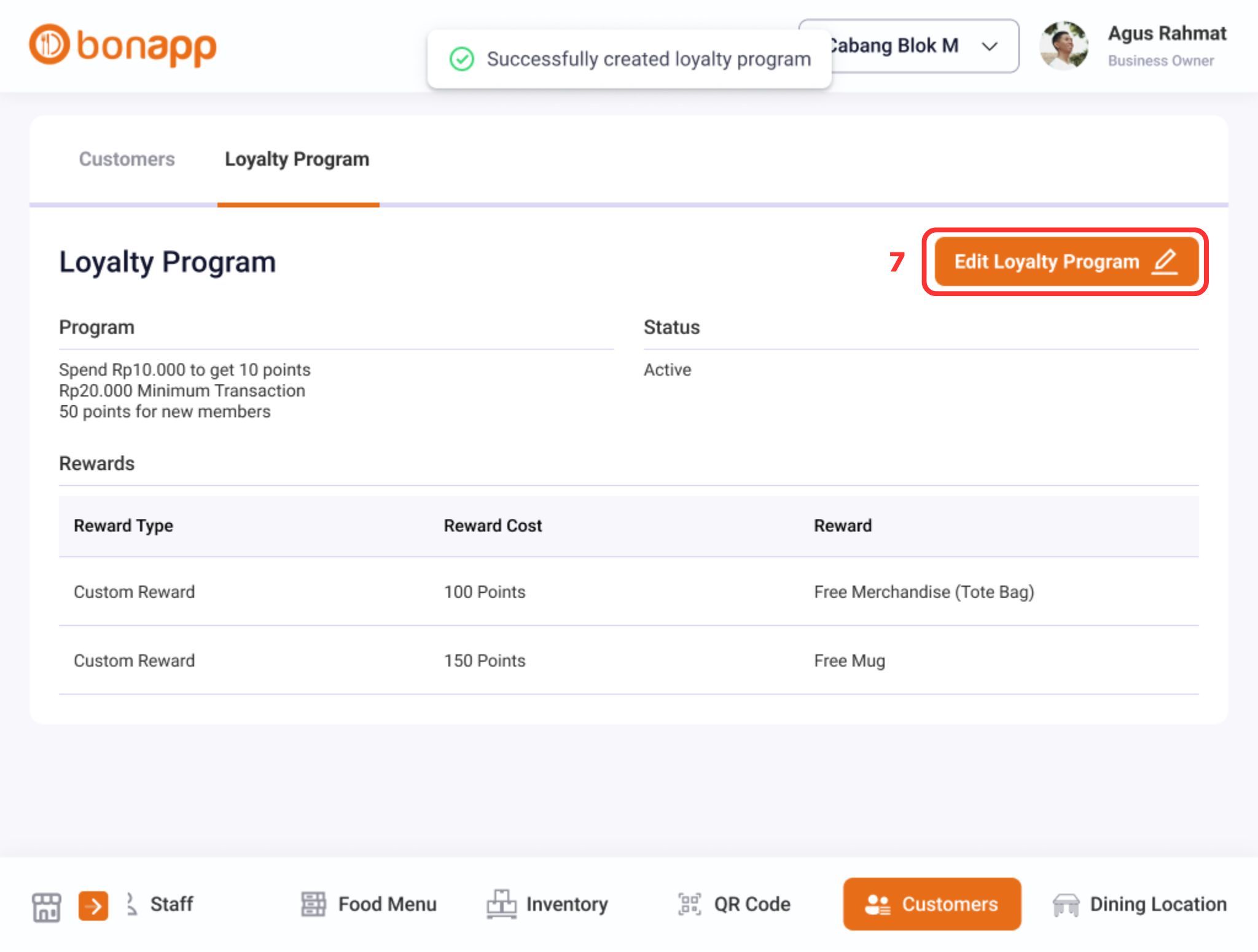Click Custom Reward in the Free Mug row

pos(134,661)
